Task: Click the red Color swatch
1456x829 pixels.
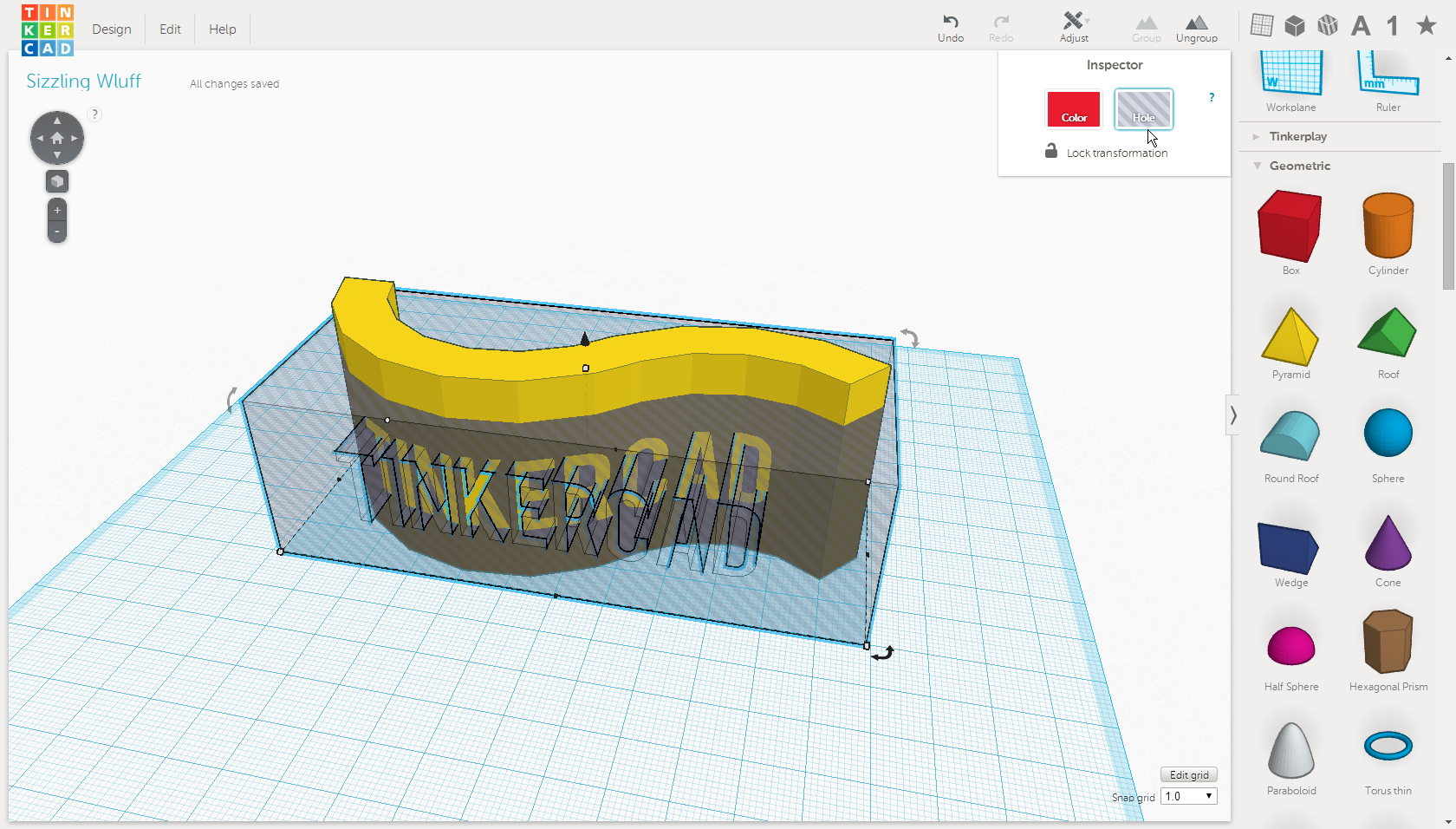Action: [x=1073, y=109]
